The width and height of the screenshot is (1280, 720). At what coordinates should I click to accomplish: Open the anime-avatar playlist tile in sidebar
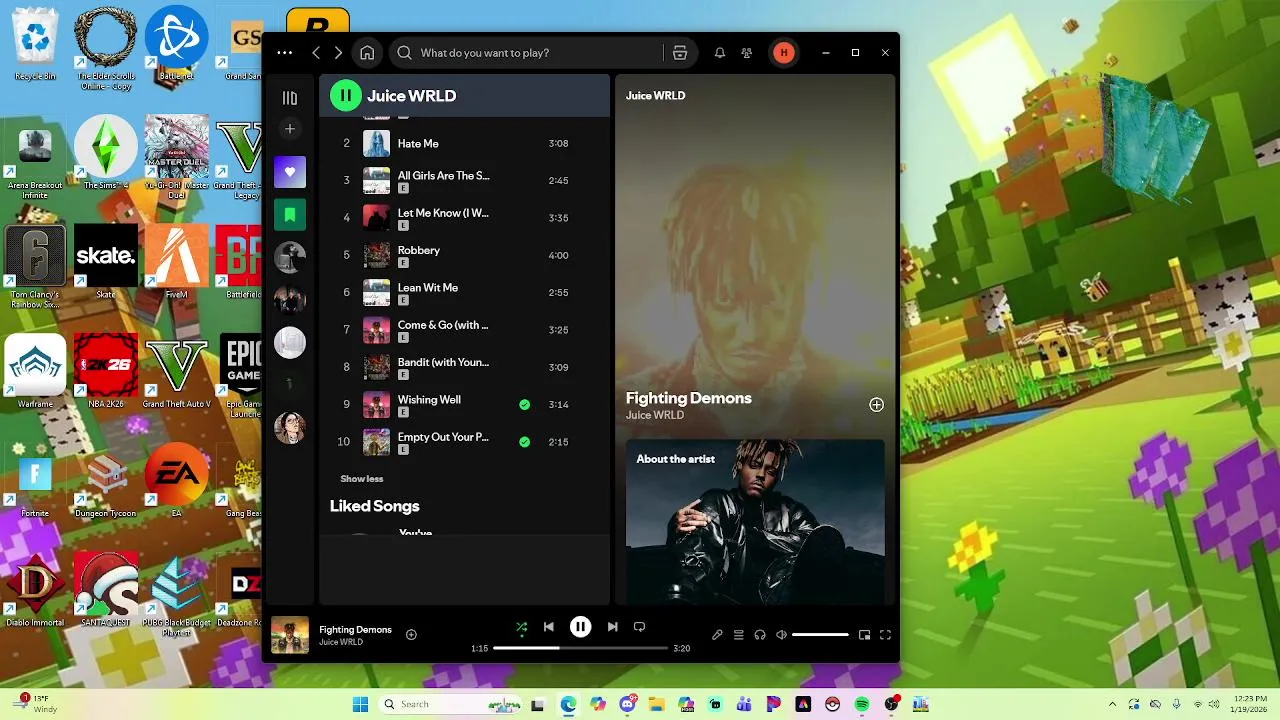coord(290,427)
